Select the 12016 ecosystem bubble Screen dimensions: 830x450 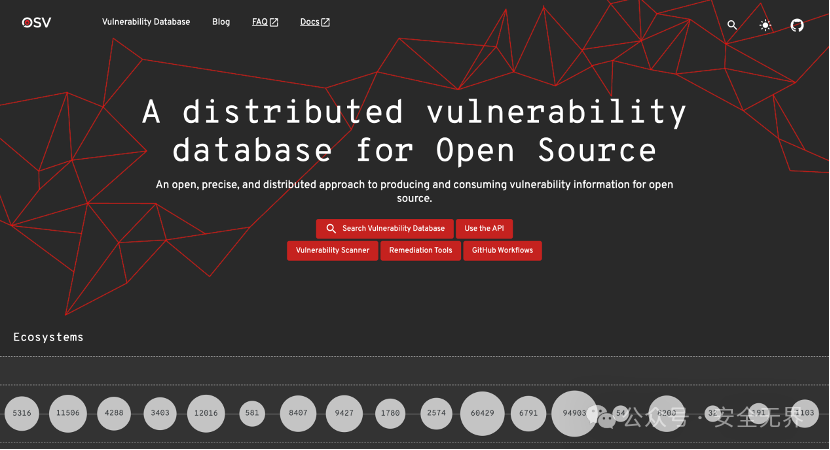coord(206,413)
